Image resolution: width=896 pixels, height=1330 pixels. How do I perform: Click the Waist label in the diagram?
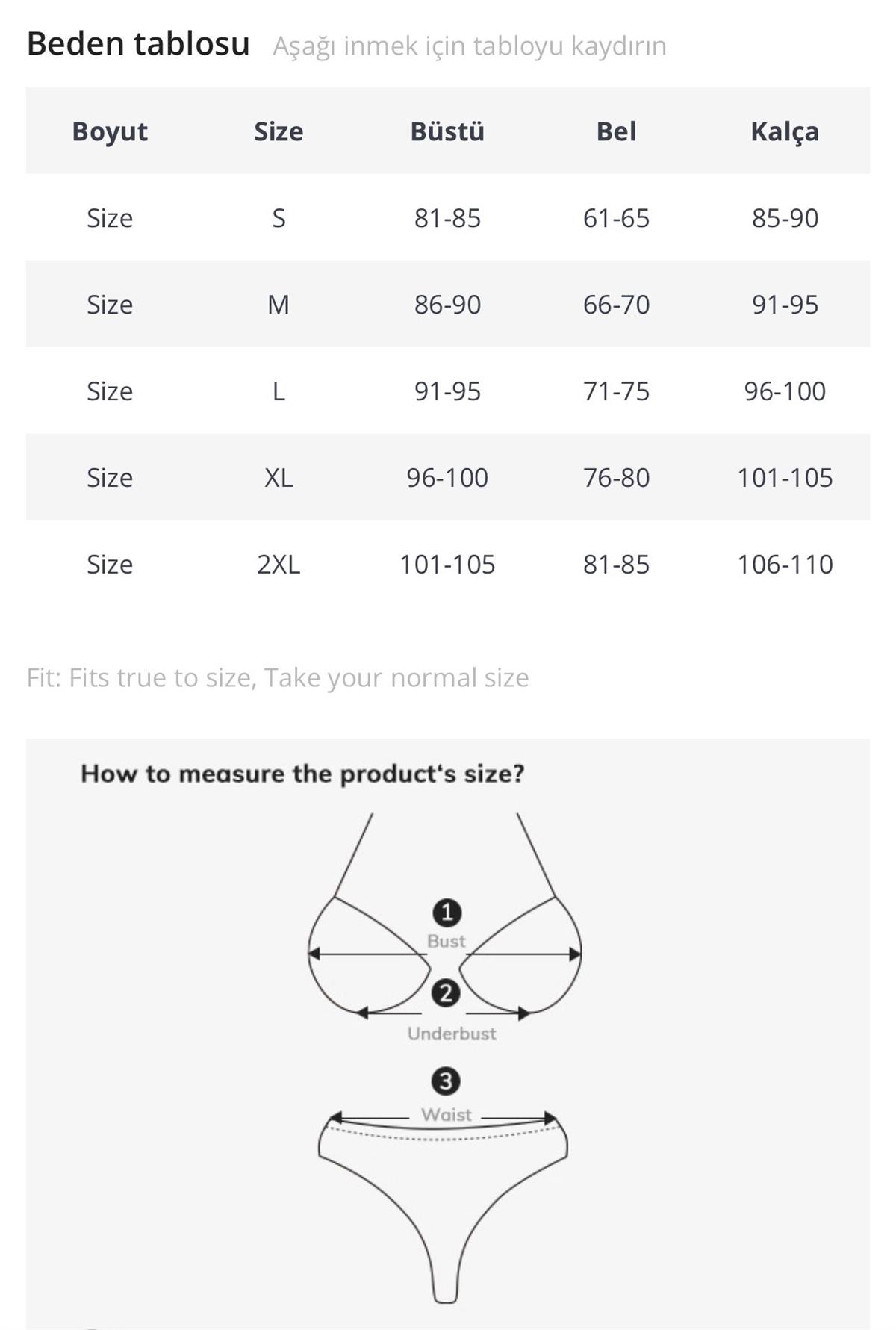(x=446, y=1114)
